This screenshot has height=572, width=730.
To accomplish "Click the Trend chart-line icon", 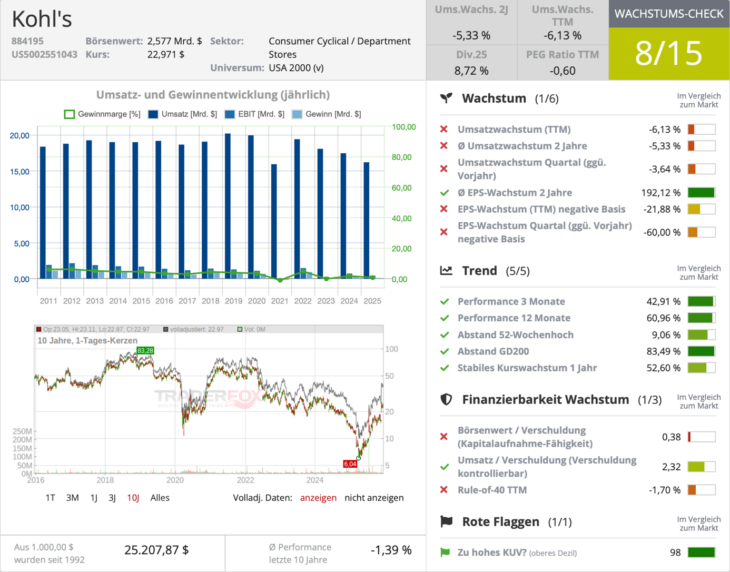I will pyautogui.click(x=448, y=271).
